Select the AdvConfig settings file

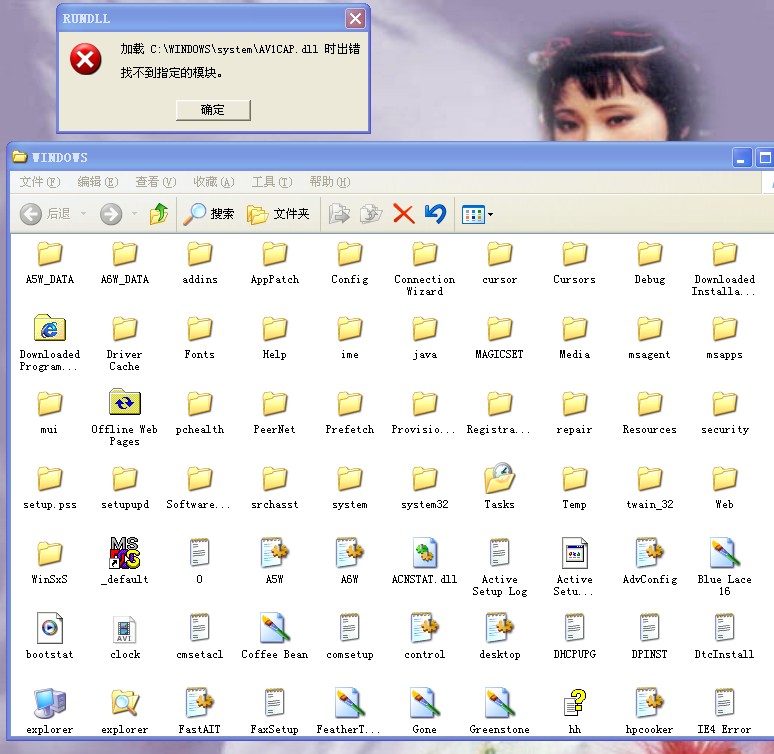pyautogui.click(x=650, y=561)
